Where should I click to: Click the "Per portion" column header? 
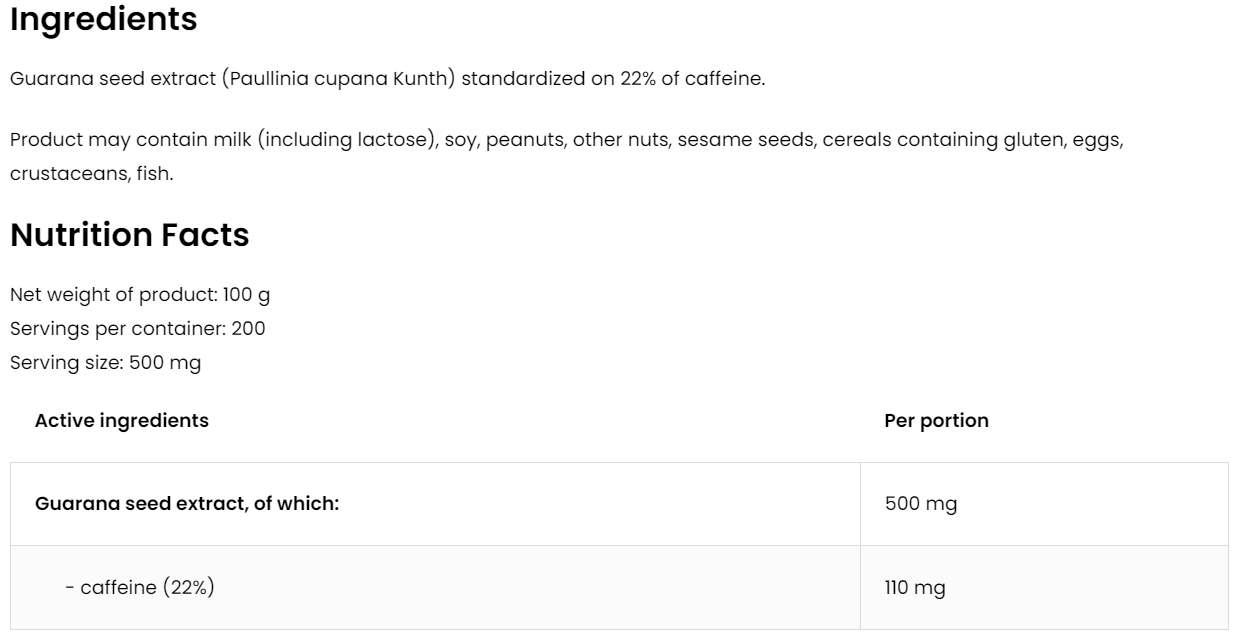(936, 421)
